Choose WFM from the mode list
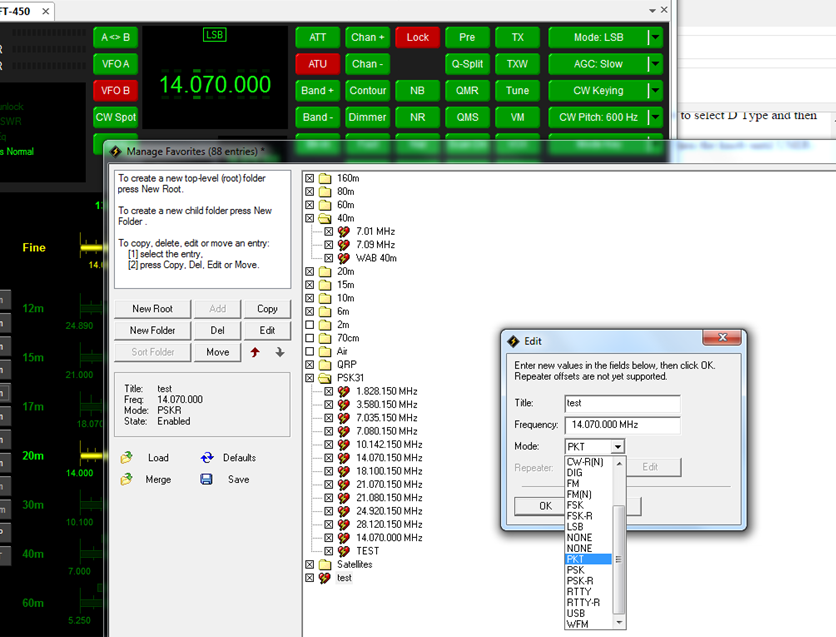 coord(589,624)
